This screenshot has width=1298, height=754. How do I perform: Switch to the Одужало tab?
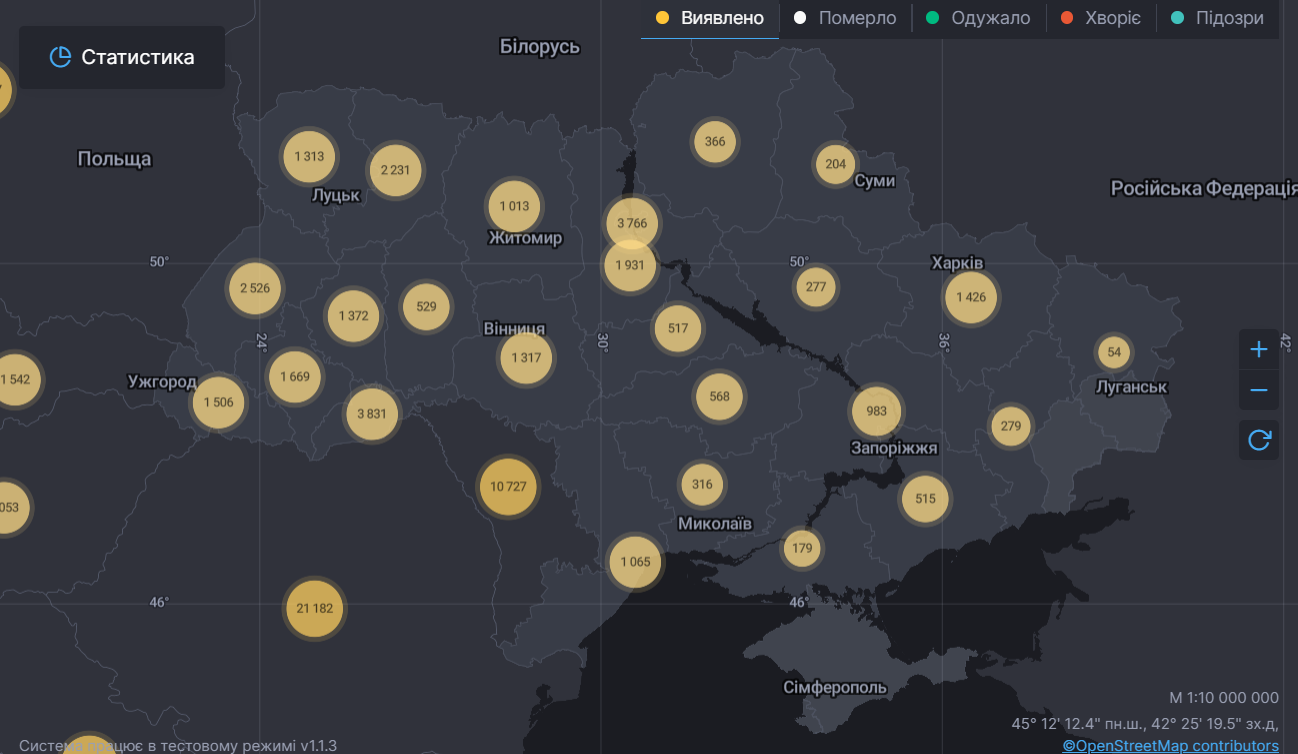[x=978, y=18]
